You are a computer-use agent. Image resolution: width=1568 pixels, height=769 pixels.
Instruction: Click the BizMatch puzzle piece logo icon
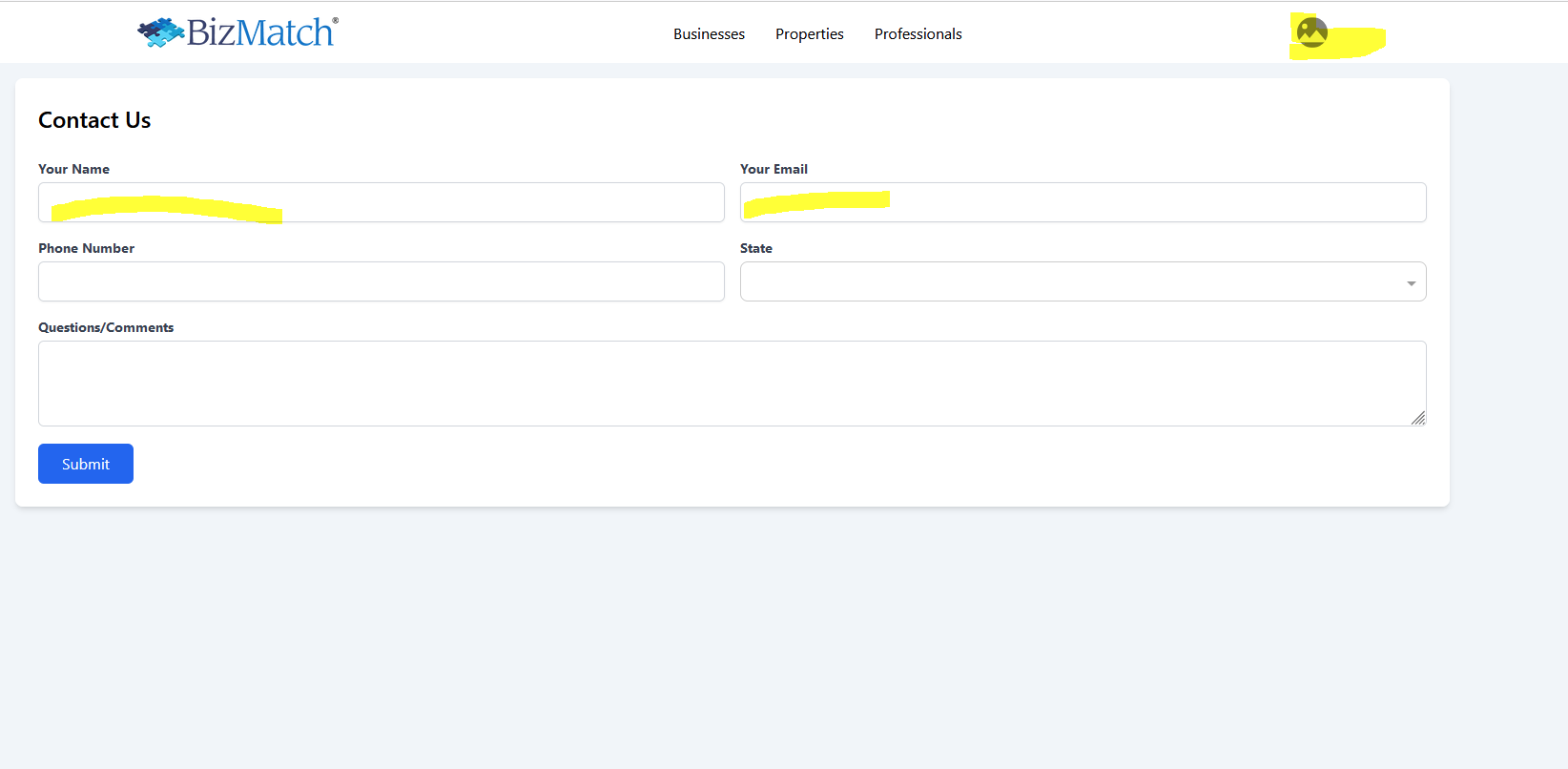coord(160,32)
